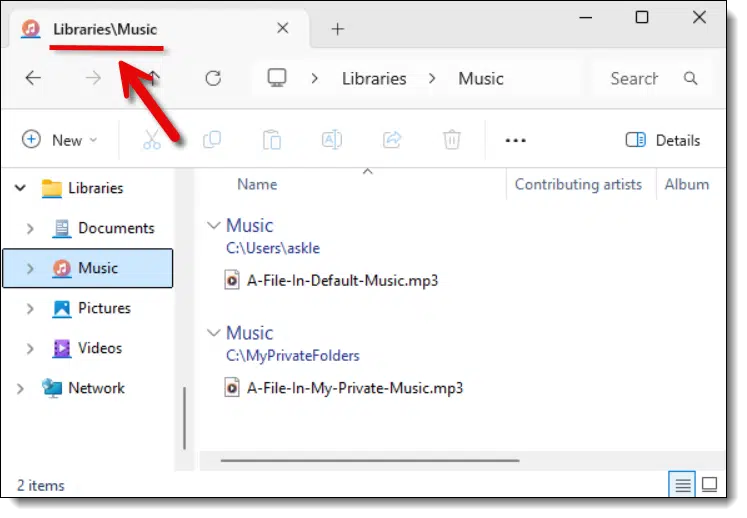The height and width of the screenshot is (518, 747).
Task: Click the Copy icon in toolbar
Action: [212, 140]
